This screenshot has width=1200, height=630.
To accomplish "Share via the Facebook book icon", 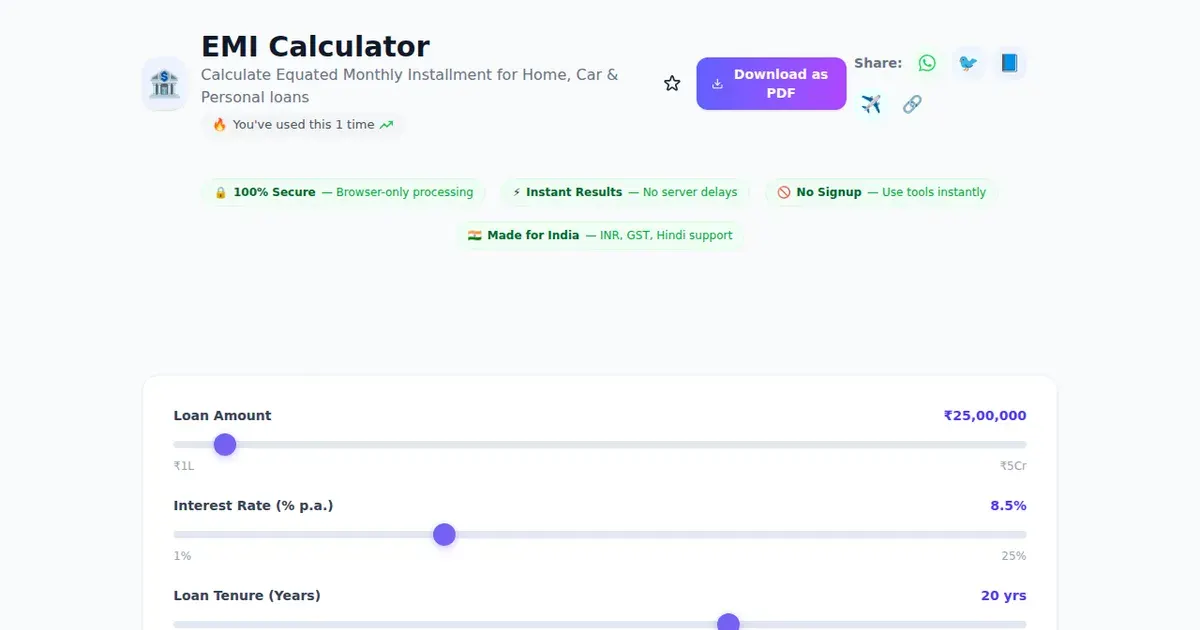I will [1009, 63].
